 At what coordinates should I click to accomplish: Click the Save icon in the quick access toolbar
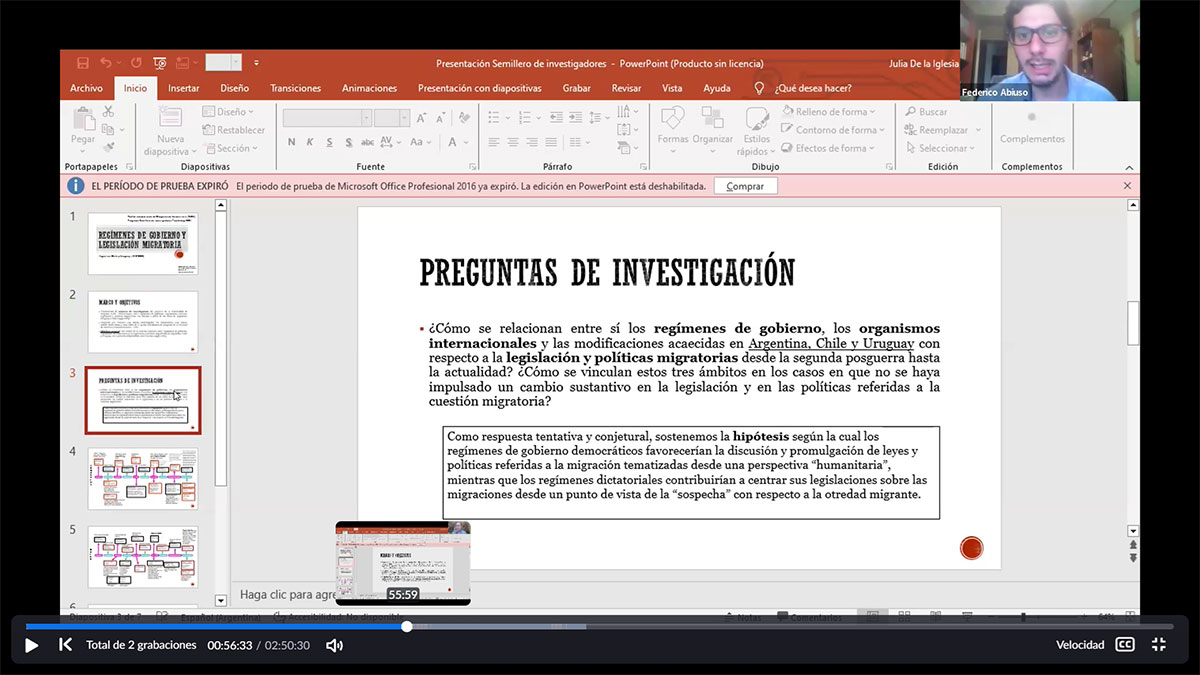83,63
